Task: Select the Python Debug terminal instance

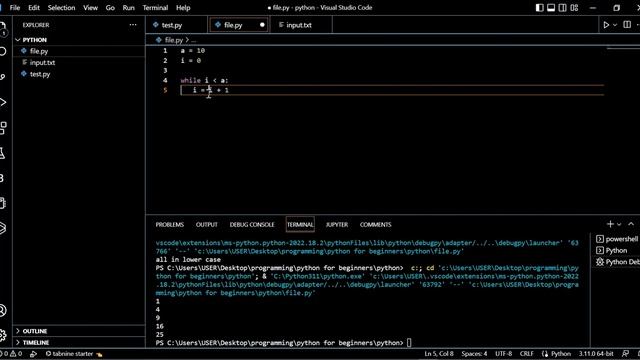Action: tap(617, 262)
